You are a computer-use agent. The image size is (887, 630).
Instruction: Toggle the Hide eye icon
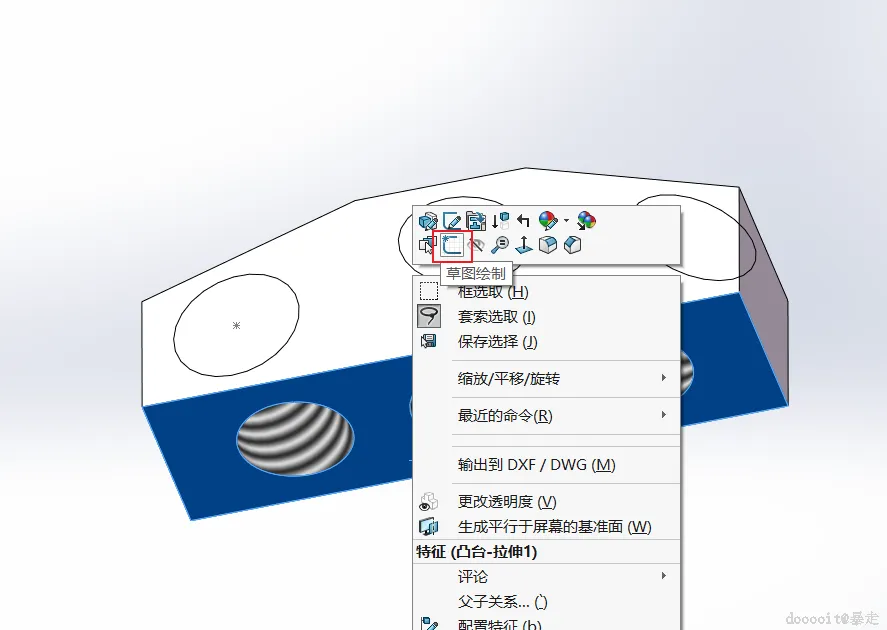(x=476, y=245)
